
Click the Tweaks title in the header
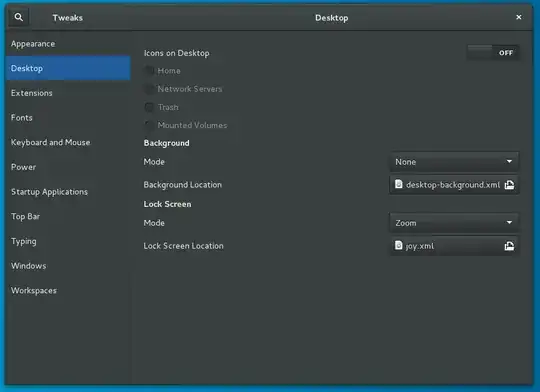68,18
